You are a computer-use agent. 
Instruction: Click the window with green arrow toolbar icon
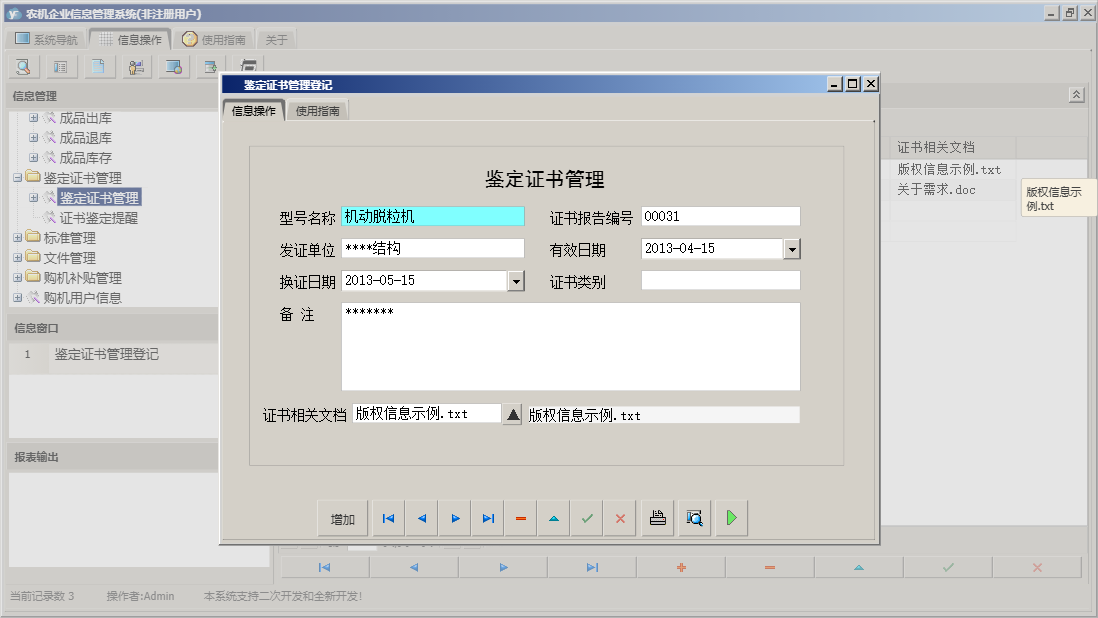(x=211, y=67)
